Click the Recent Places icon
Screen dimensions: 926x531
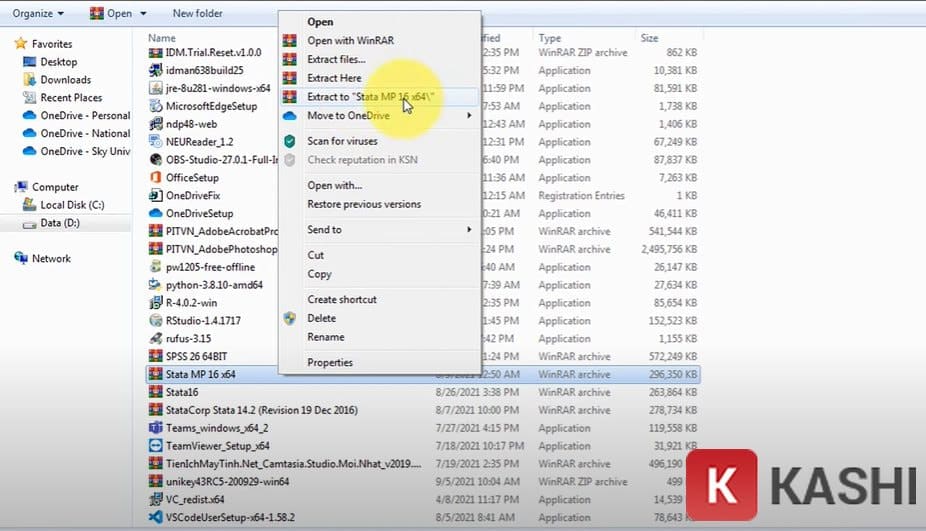(29, 97)
